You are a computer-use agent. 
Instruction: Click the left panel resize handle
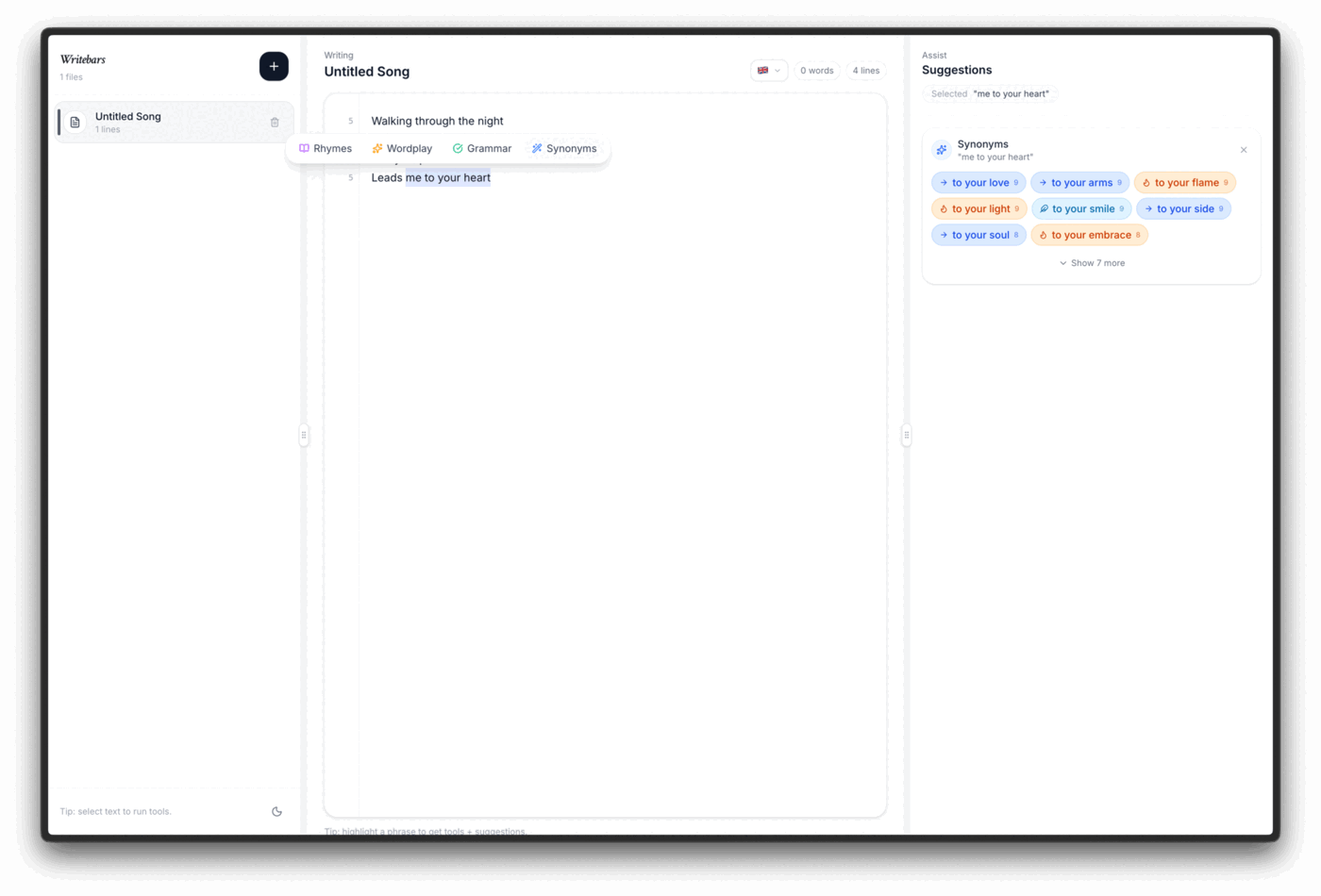coord(303,435)
